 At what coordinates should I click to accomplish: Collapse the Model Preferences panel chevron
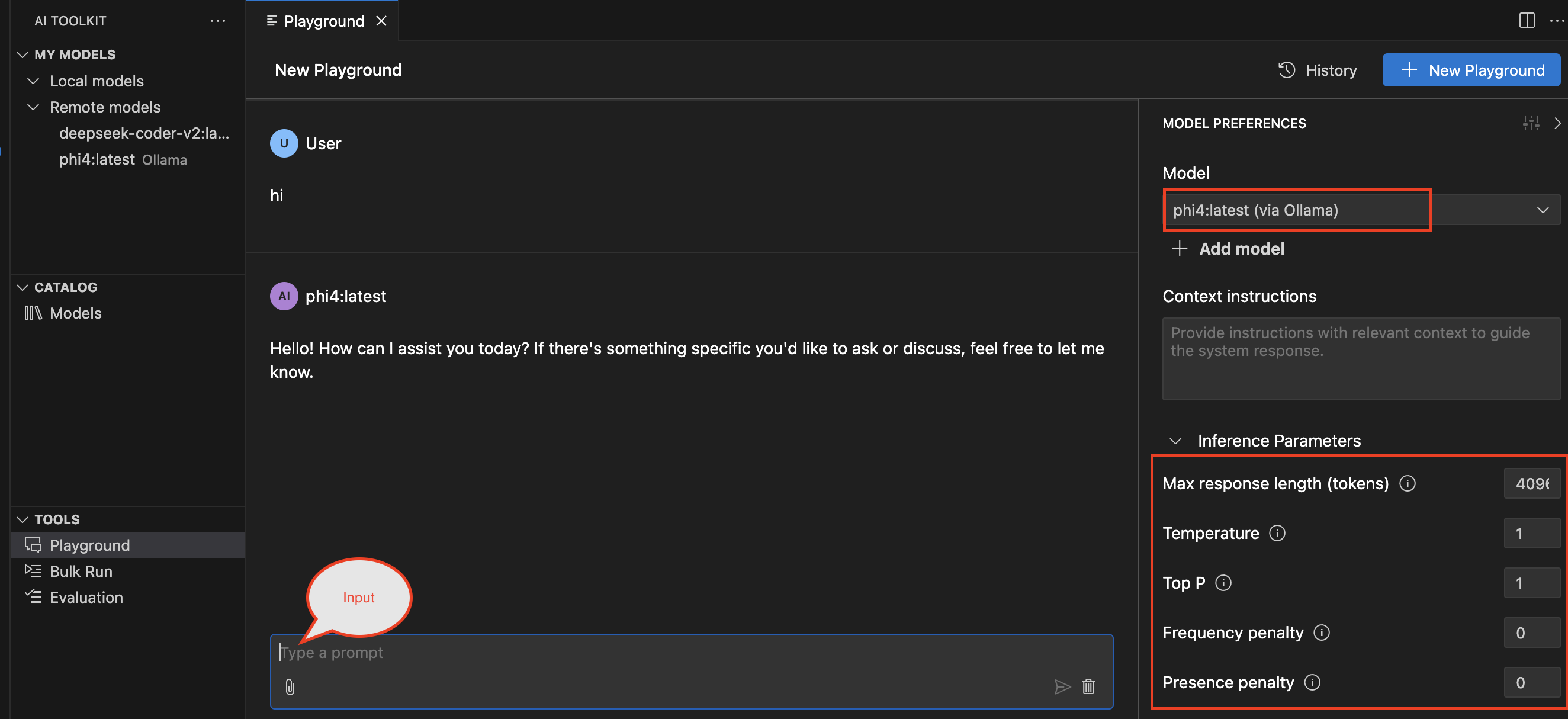1557,124
